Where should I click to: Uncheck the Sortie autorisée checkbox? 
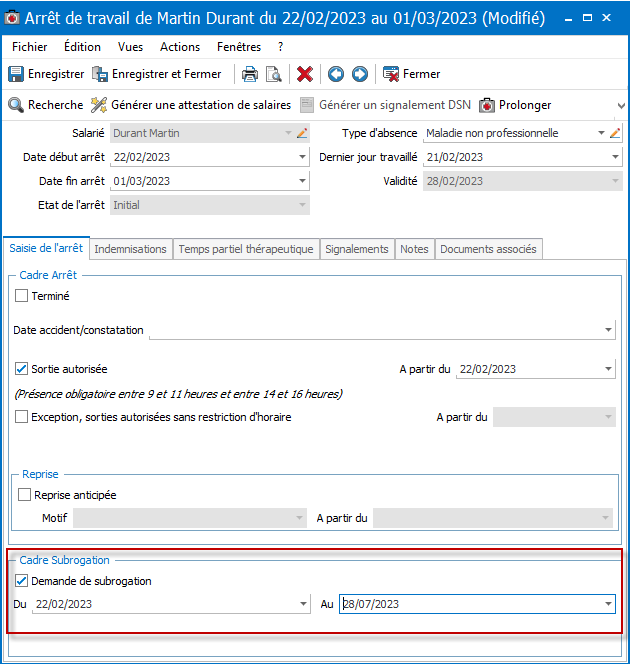(x=22, y=369)
